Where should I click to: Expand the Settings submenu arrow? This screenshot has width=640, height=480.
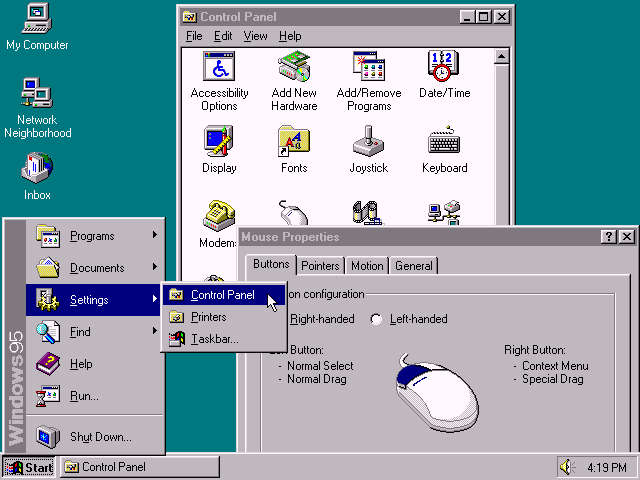155,298
